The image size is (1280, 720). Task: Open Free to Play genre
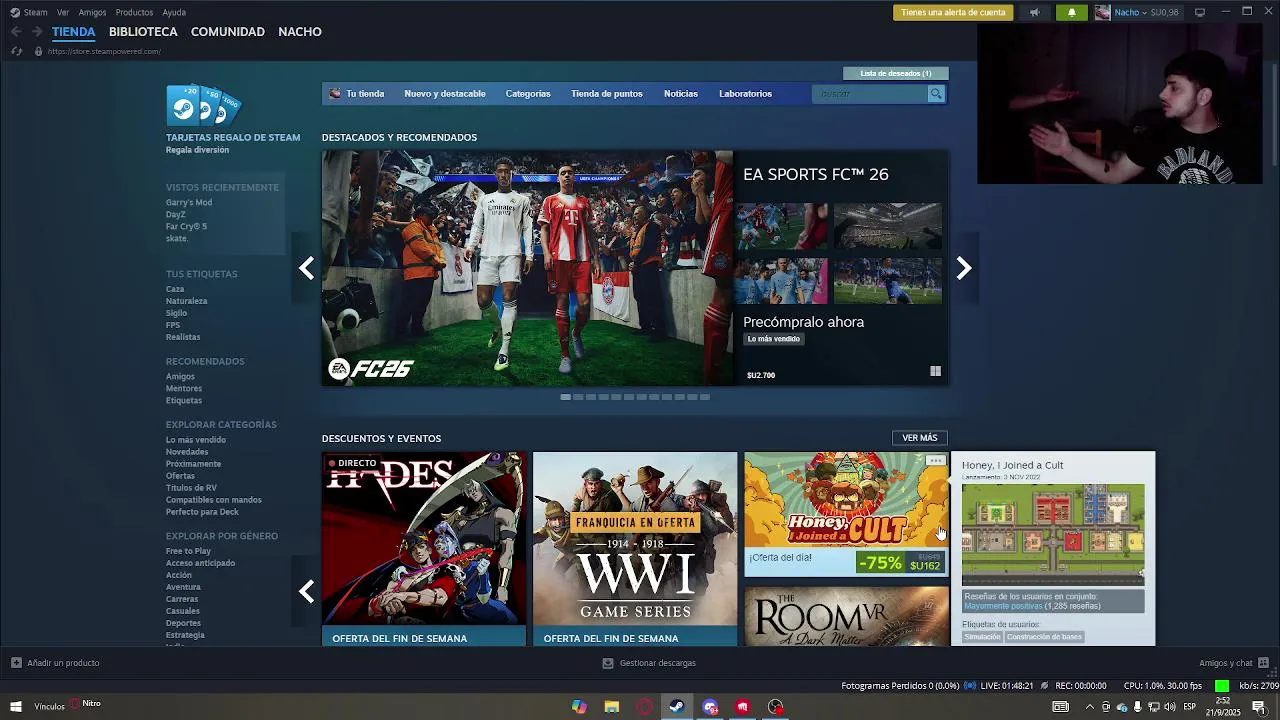188,551
